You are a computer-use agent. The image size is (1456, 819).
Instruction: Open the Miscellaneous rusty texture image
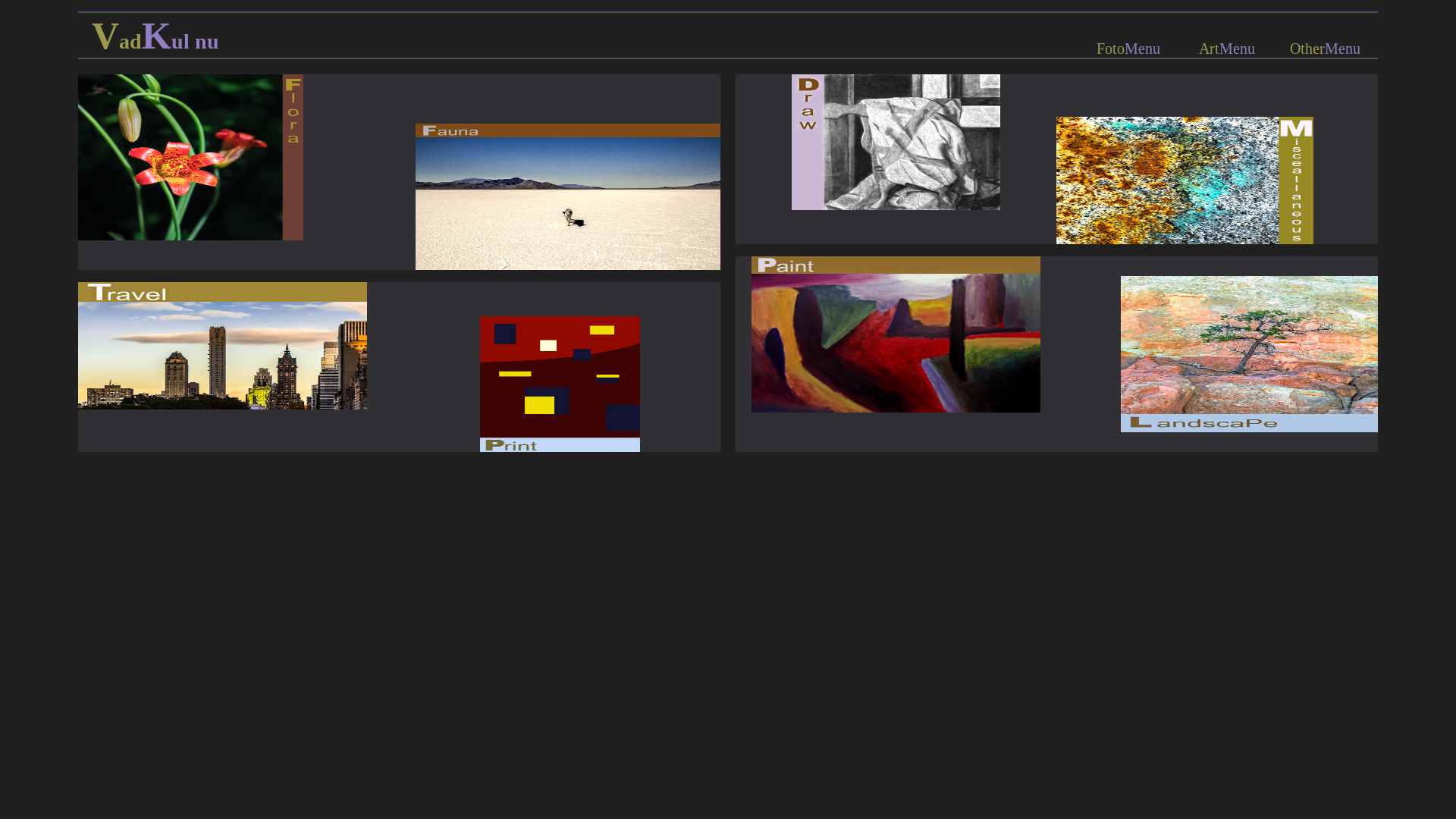tap(1167, 180)
